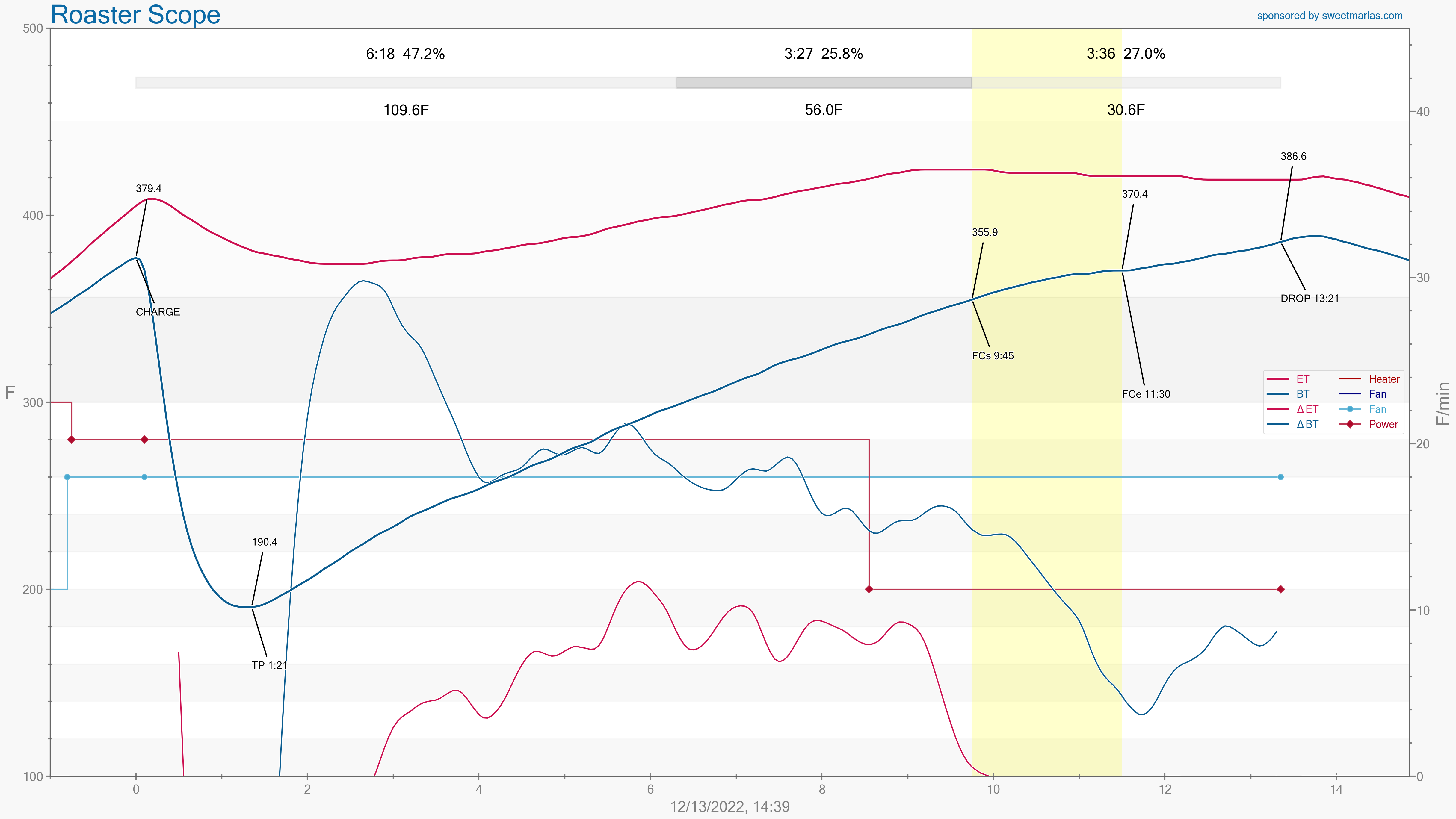Toggle the Power legend entry with diamond

pyautogui.click(x=1383, y=425)
